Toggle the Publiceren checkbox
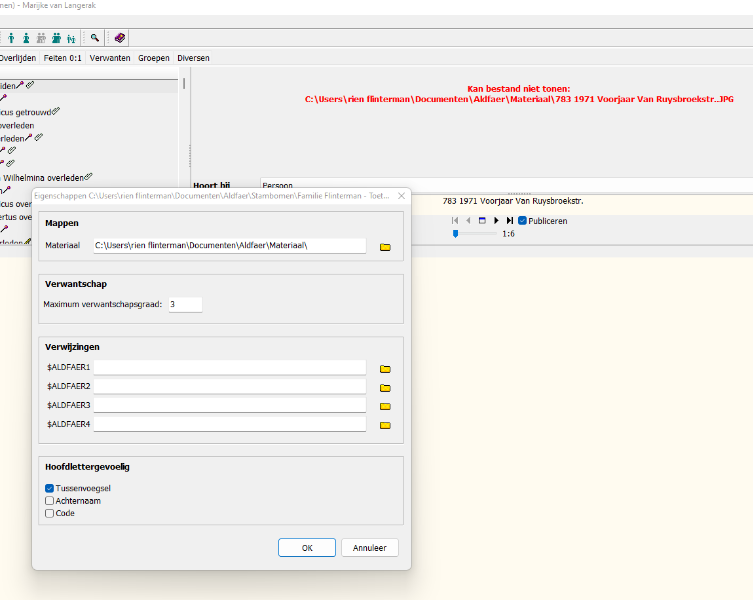The width and height of the screenshot is (753, 600). (523, 220)
